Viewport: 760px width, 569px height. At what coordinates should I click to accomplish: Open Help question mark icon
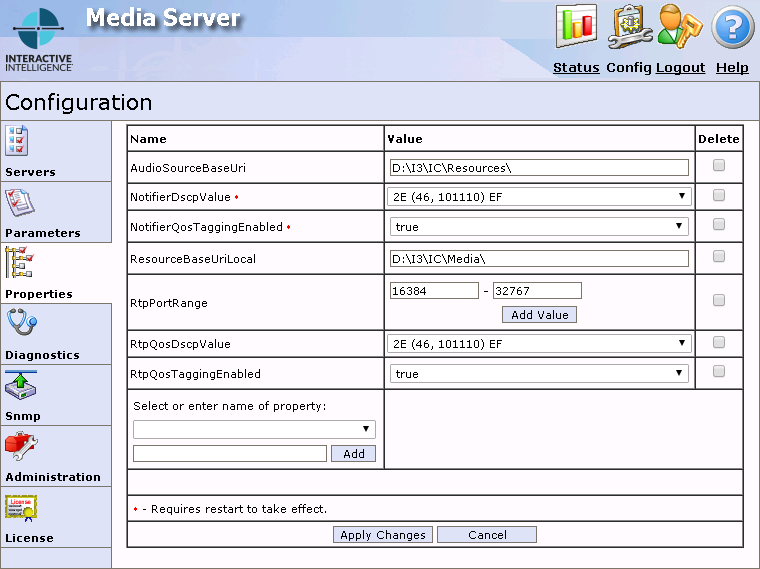point(732,27)
